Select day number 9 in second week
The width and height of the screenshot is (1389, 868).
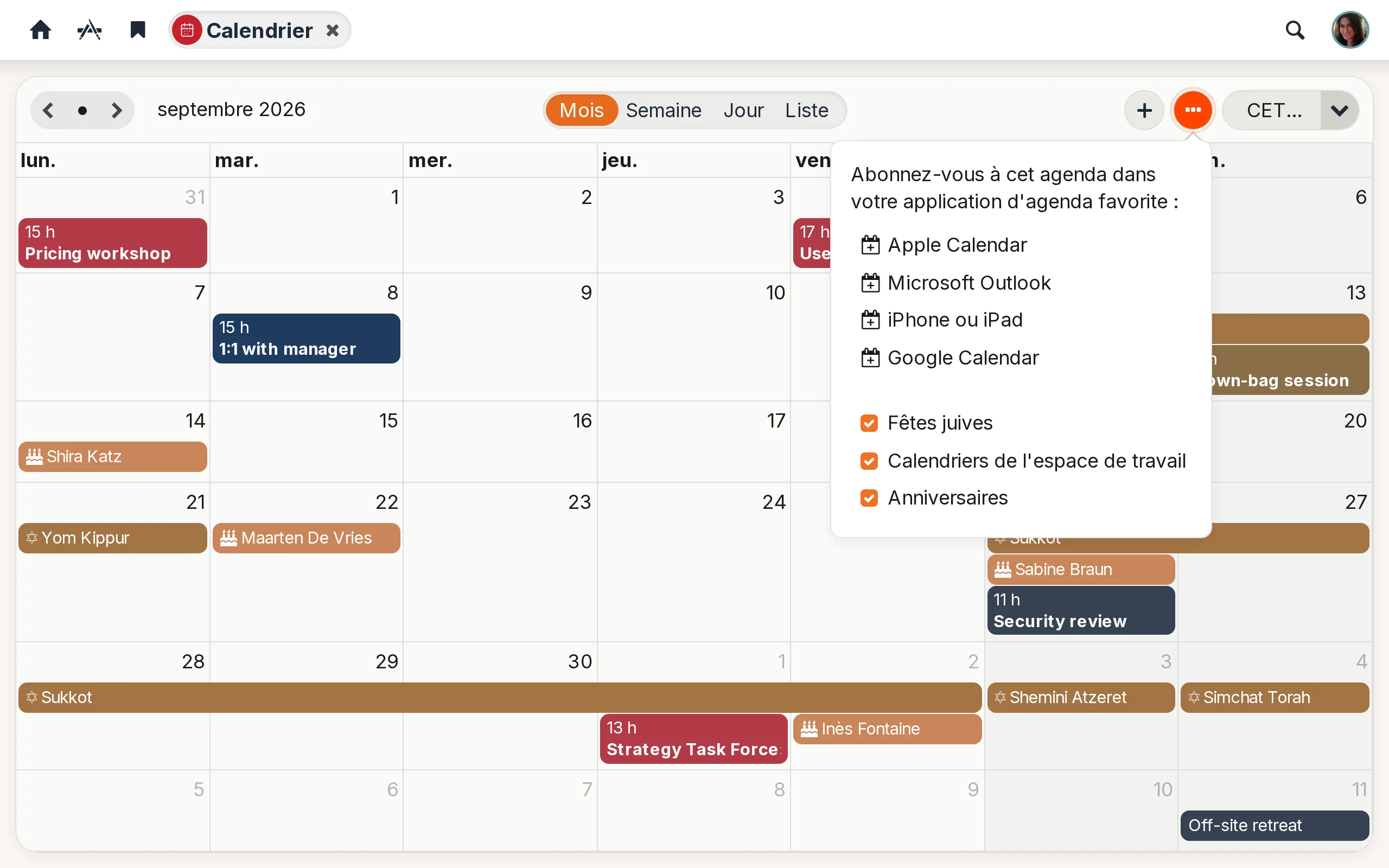[x=586, y=293]
